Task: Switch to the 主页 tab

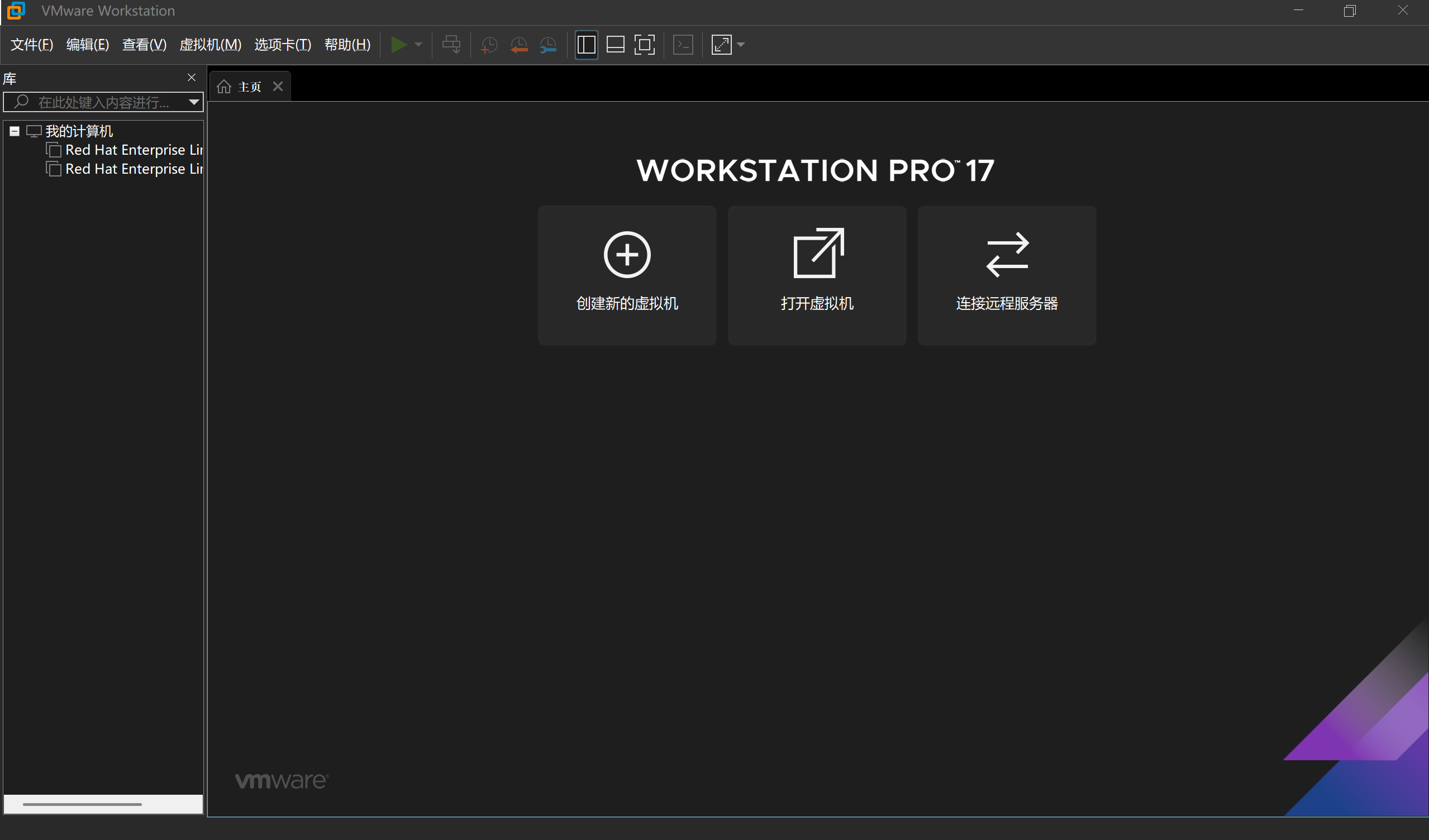Action: [x=250, y=87]
